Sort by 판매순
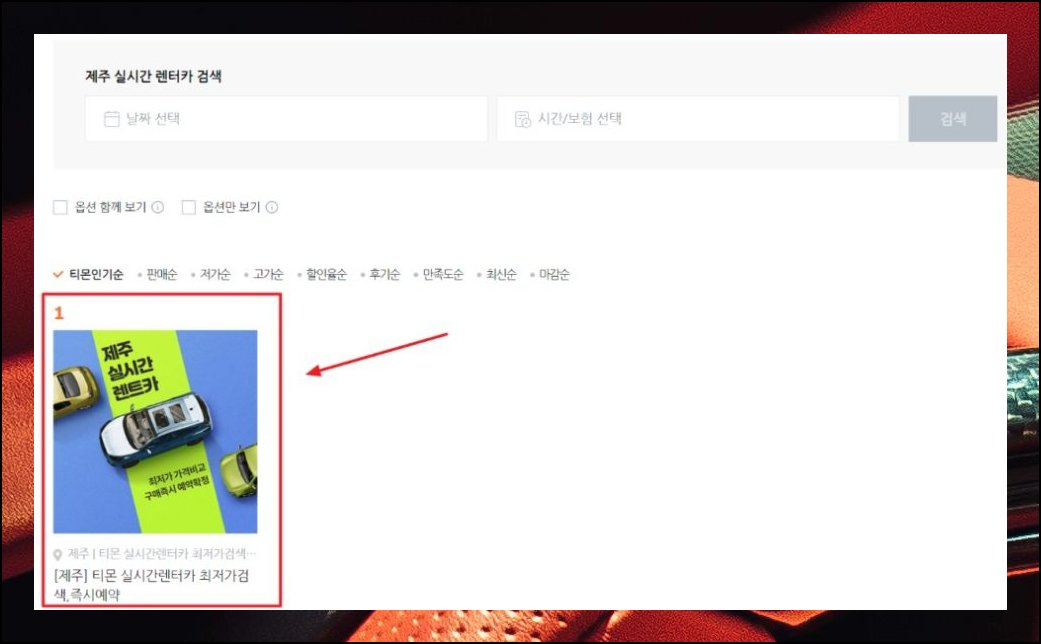1041x644 pixels. (x=162, y=274)
